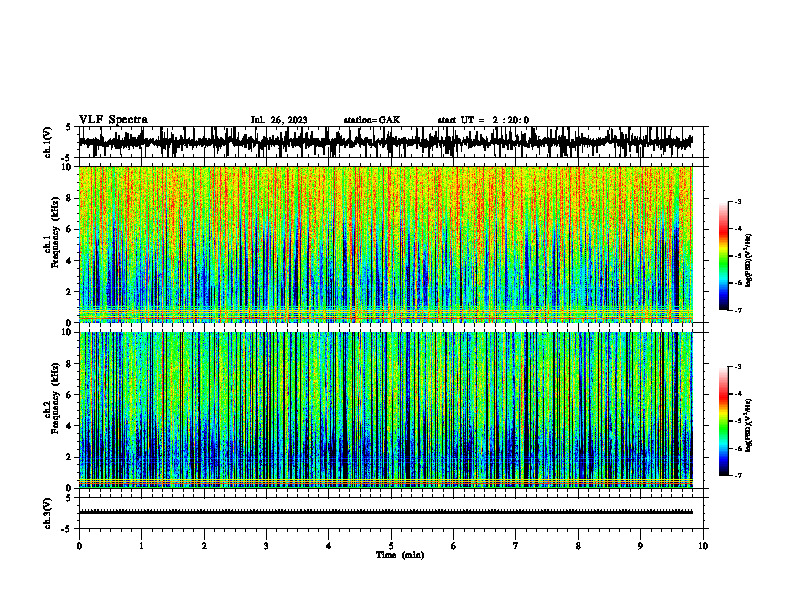
Task: Click the flat ch.3 signal trace
Action: [x=385, y=512]
